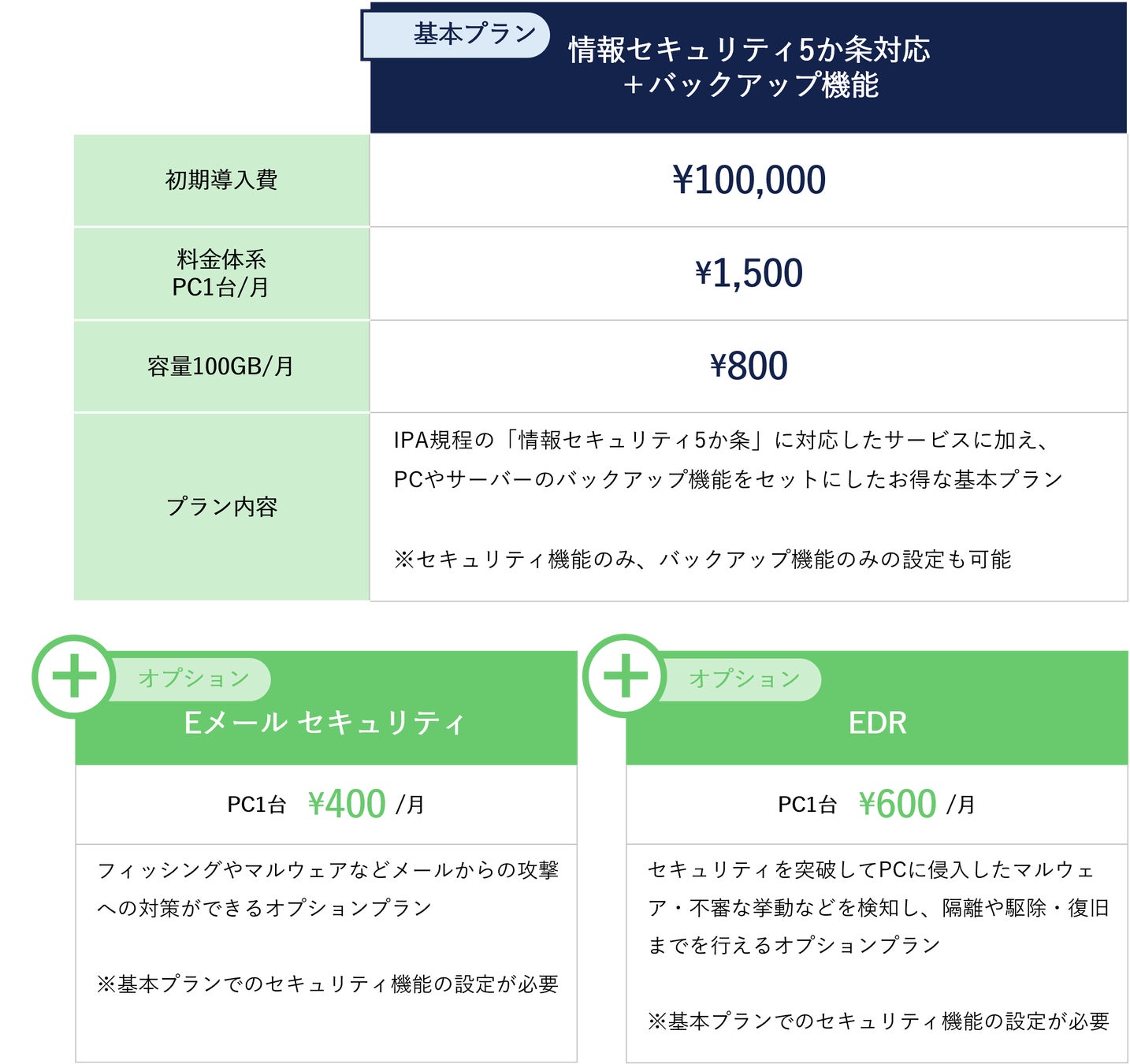Select the プラン内容 row label
1130x1064 pixels.
point(221,507)
